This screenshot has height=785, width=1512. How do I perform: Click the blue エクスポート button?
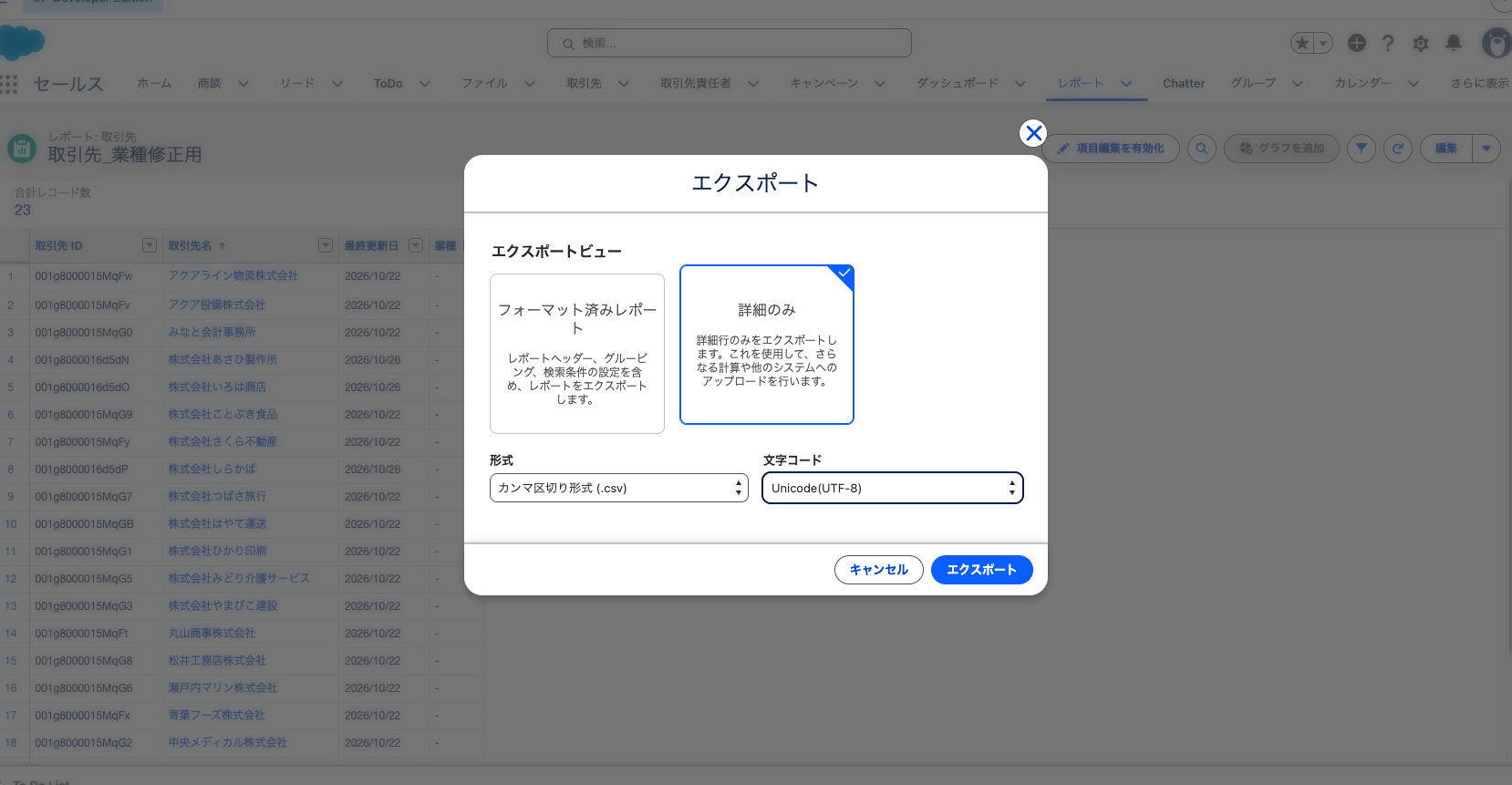pos(982,570)
